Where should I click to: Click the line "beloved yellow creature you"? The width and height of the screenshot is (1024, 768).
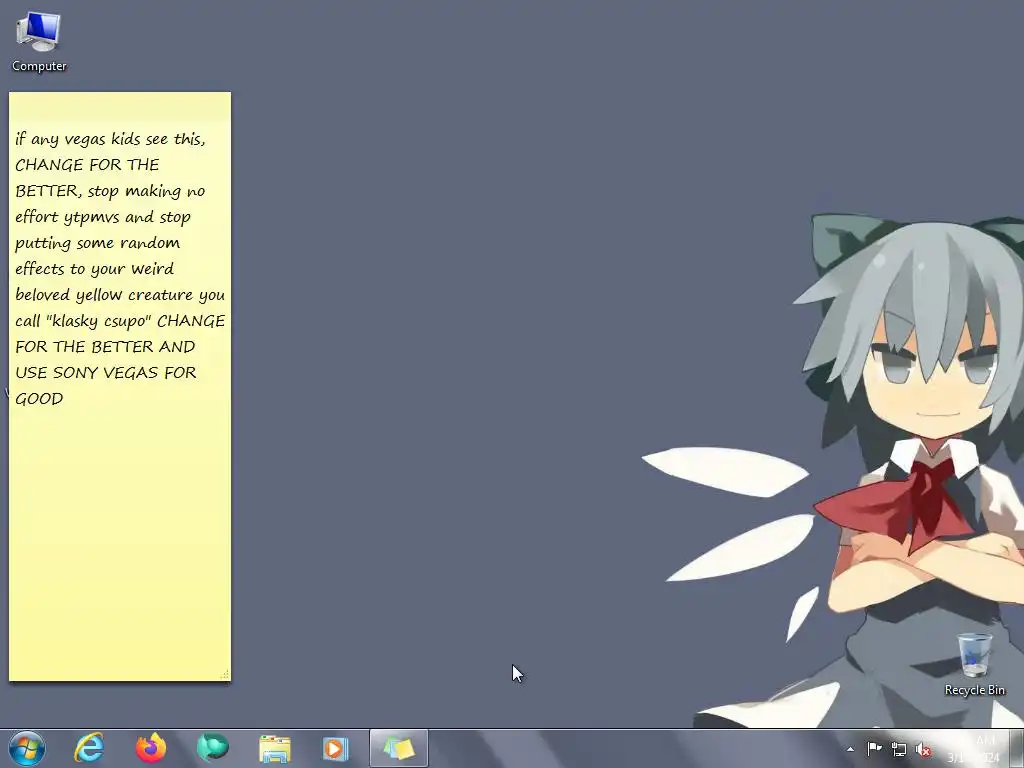[120, 295]
